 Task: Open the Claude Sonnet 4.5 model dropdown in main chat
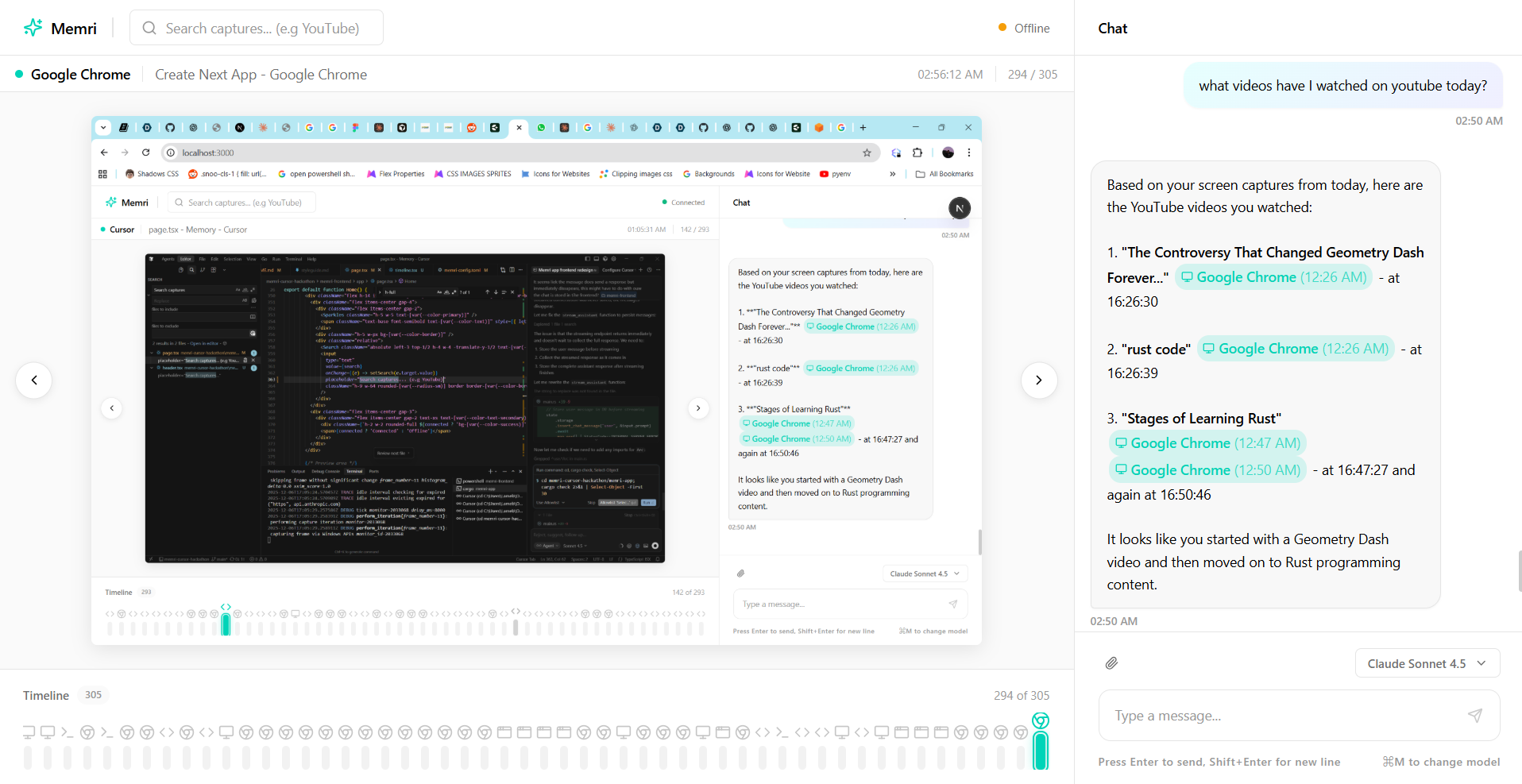1427,663
